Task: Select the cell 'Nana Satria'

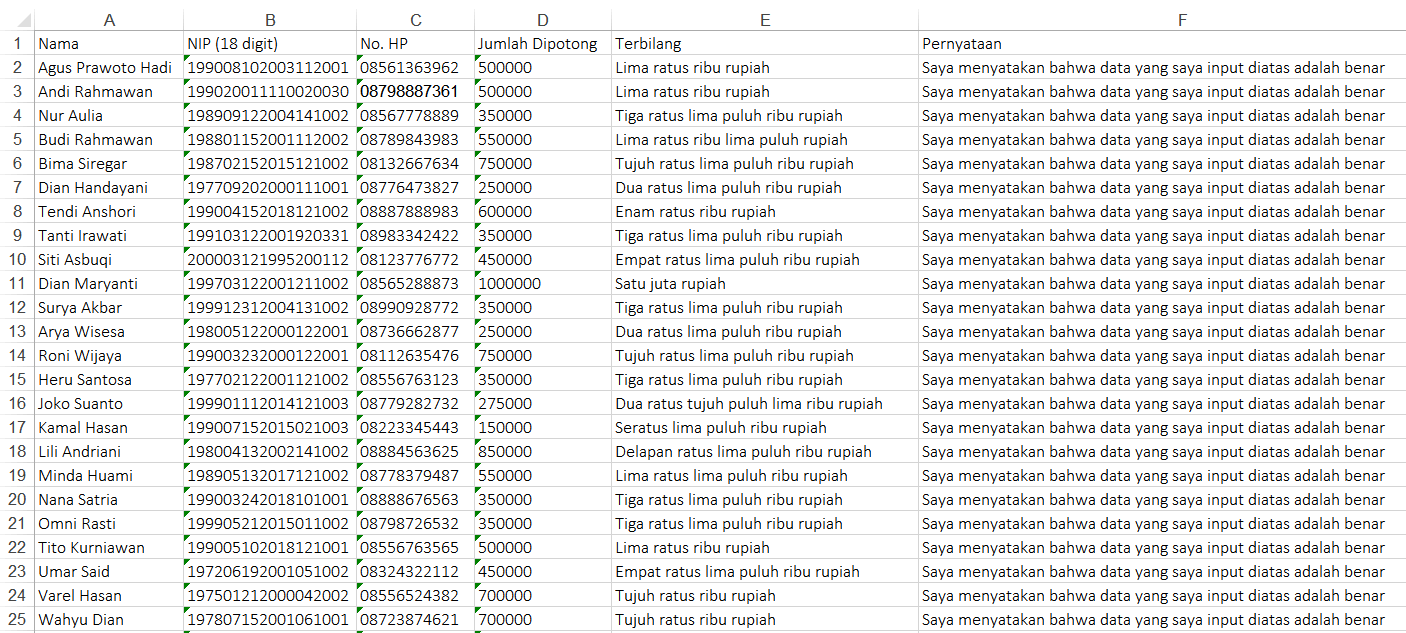Action: (x=109, y=500)
